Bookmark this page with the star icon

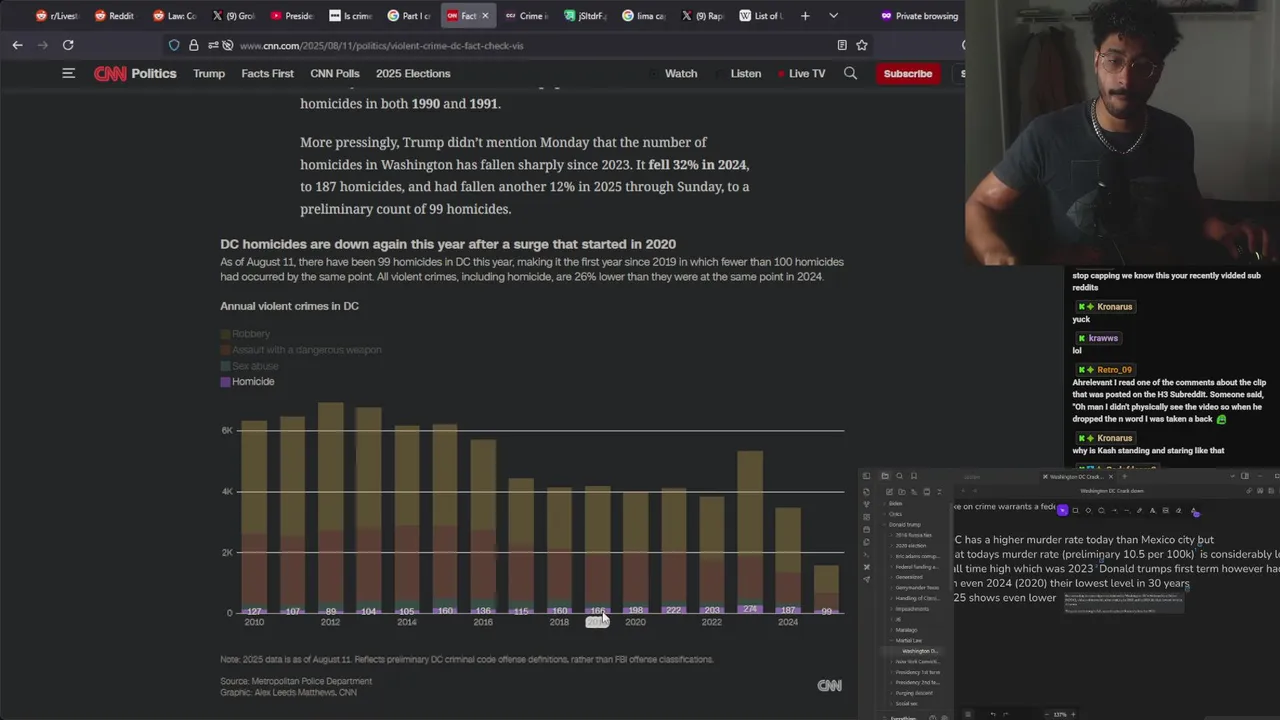click(862, 45)
